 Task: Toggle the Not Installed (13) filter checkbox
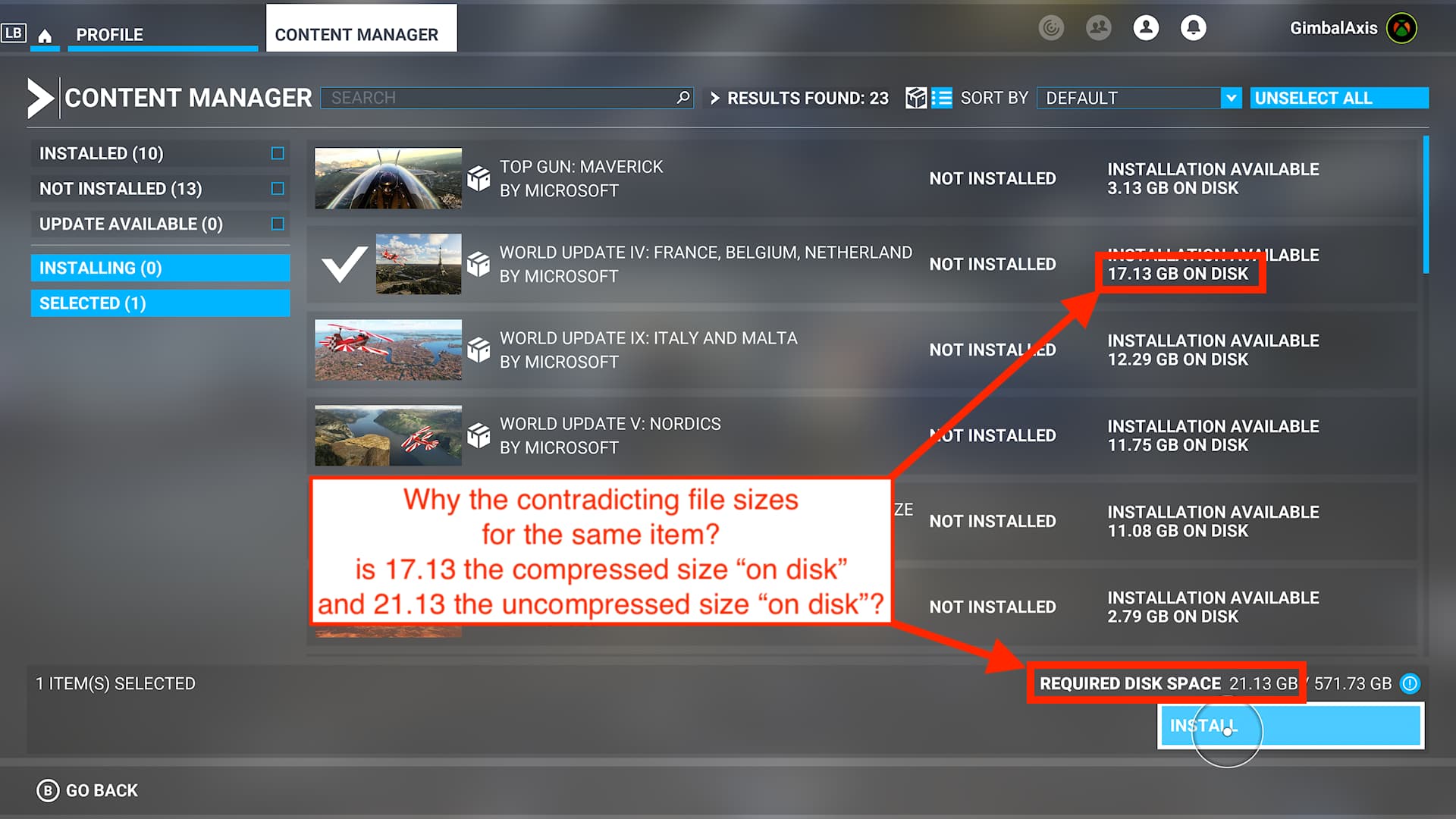coord(278,188)
